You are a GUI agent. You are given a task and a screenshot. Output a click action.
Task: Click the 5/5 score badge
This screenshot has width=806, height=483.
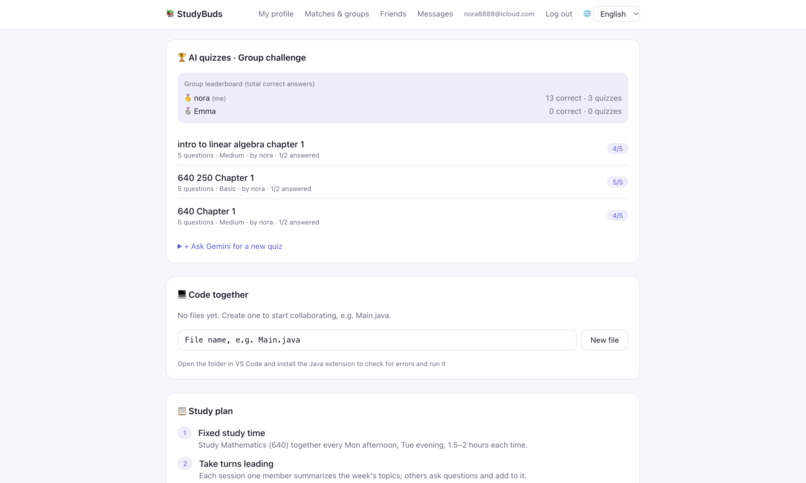coord(617,182)
